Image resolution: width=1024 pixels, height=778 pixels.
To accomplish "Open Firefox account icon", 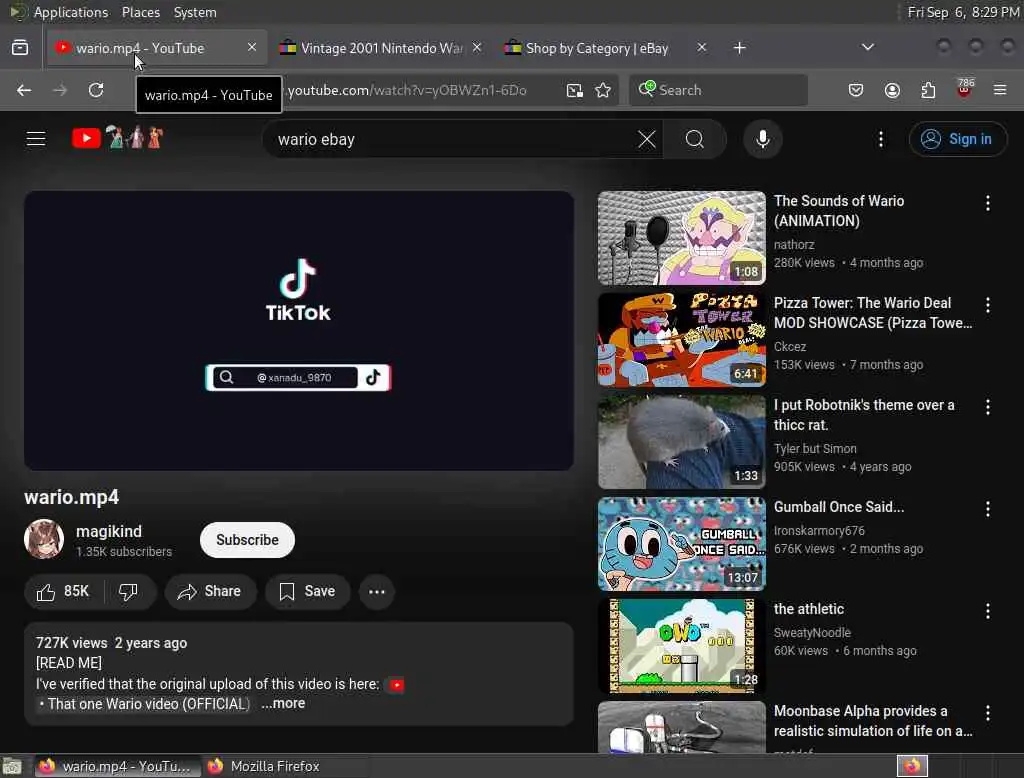I will pos(892,90).
